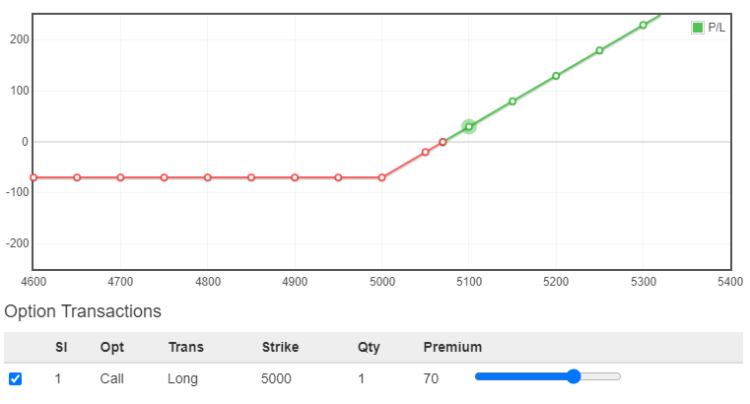Click the highlighted data point at 5100
The image size is (750, 404).
pyautogui.click(x=469, y=126)
